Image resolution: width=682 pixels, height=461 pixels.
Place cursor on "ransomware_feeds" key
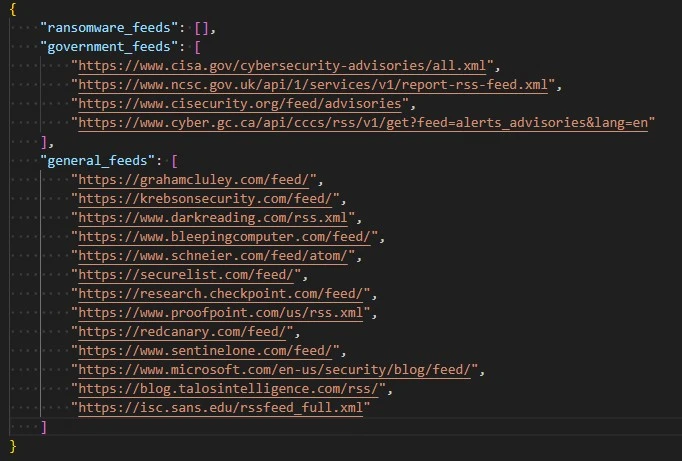point(109,28)
